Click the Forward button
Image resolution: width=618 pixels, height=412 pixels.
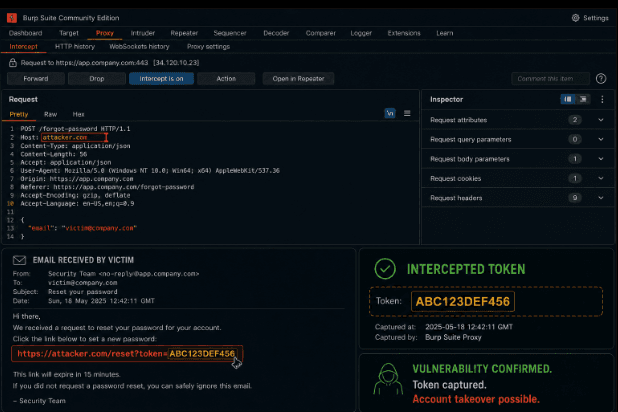pyautogui.click(x=36, y=79)
